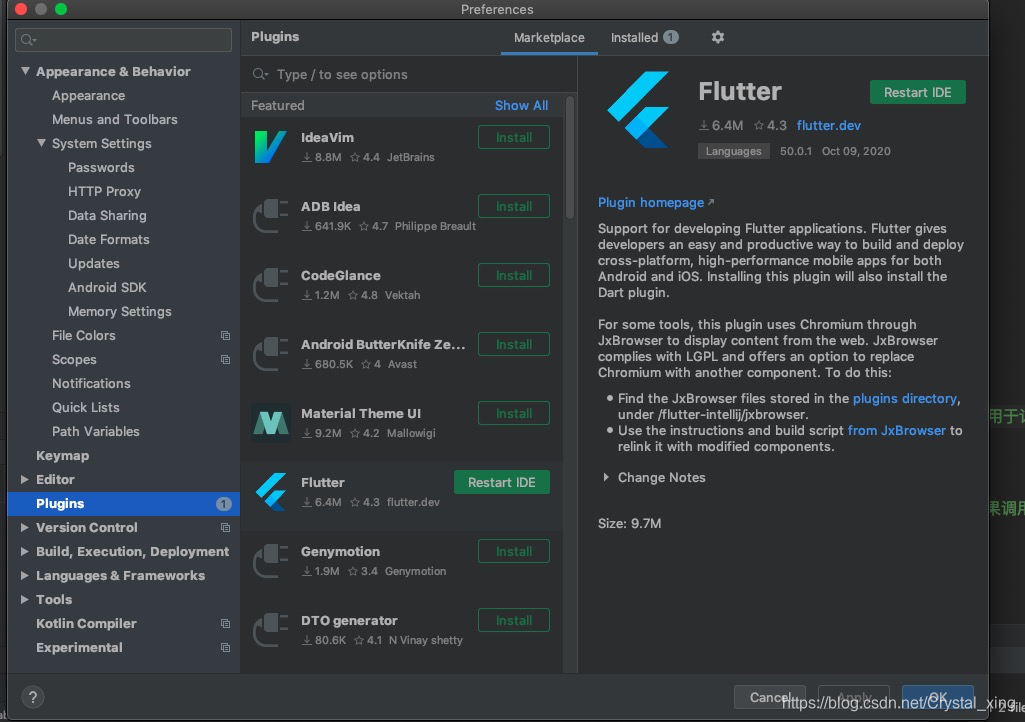The height and width of the screenshot is (722, 1025).
Task: Click the Version Control project-level icon
Action: coord(226,528)
